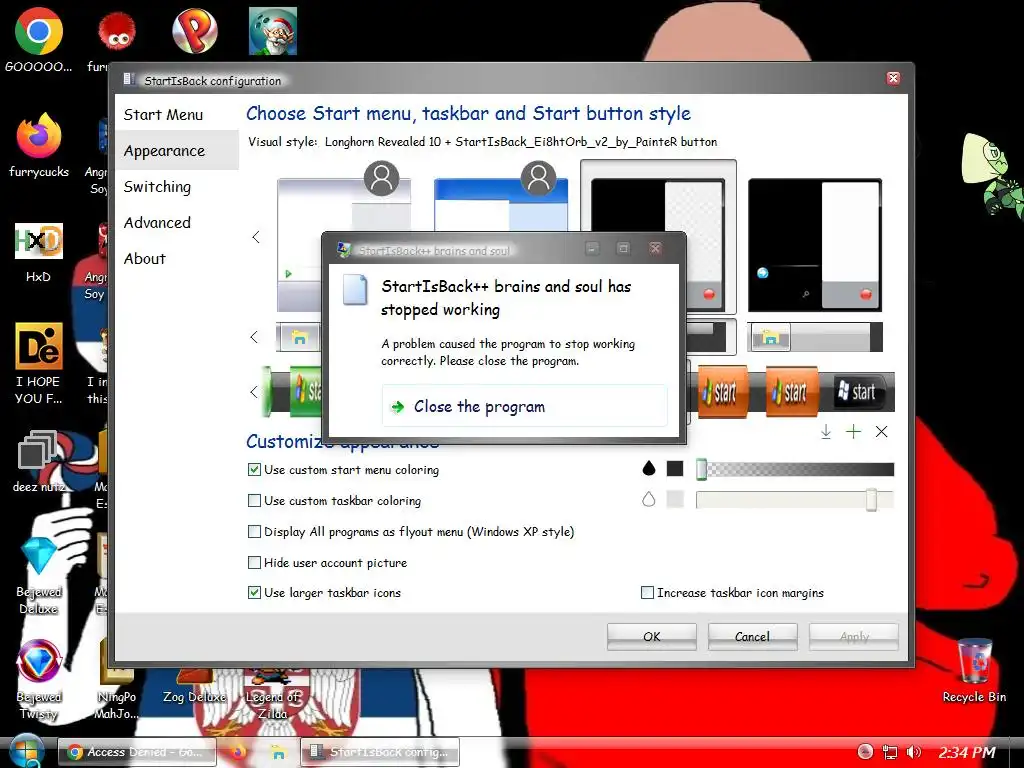The width and height of the screenshot is (1024, 768).
Task: Click the light grey taskbar color swatch
Action: coord(675,500)
